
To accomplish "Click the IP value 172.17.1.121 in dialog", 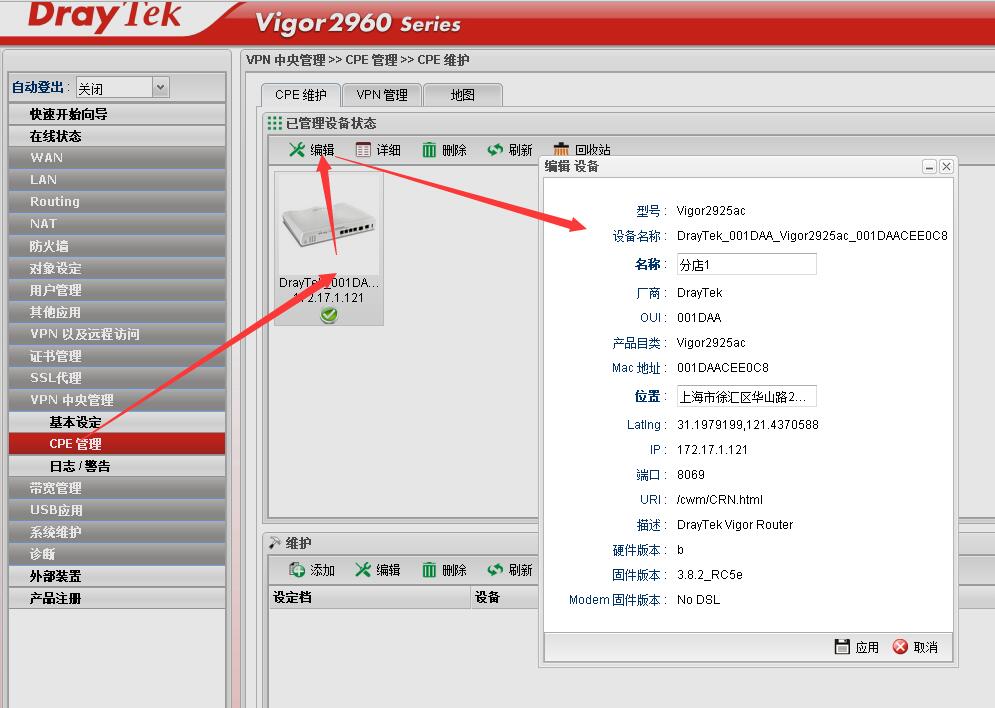I will tap(712, 450).
